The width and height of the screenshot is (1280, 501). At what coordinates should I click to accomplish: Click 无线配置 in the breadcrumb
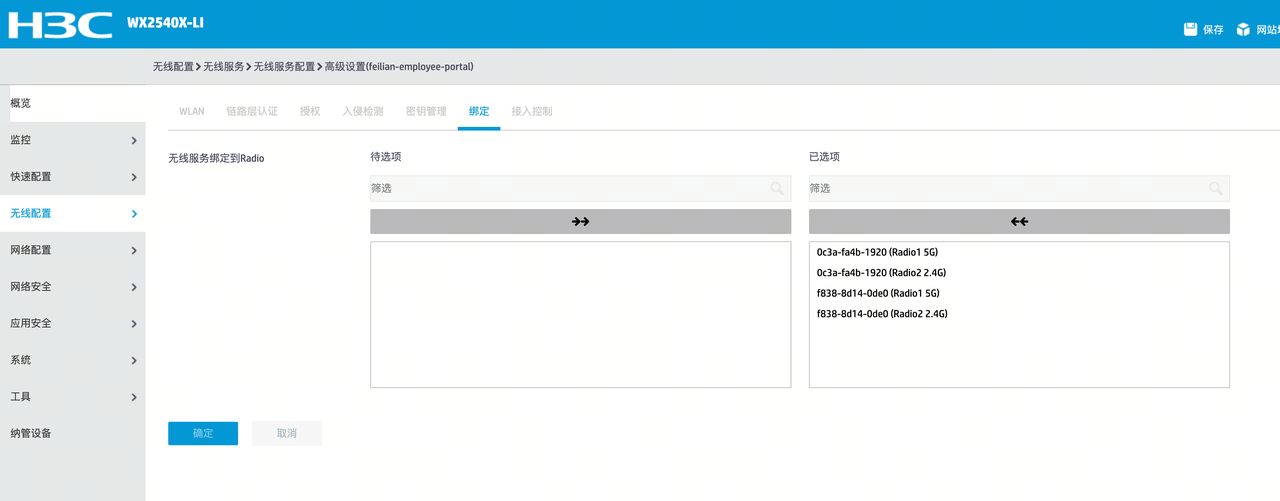pos(173,67)
